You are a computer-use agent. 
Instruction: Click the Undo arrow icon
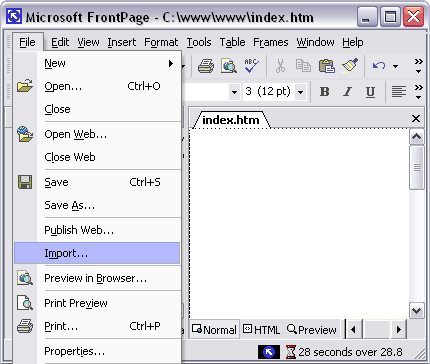coord(379,66)
